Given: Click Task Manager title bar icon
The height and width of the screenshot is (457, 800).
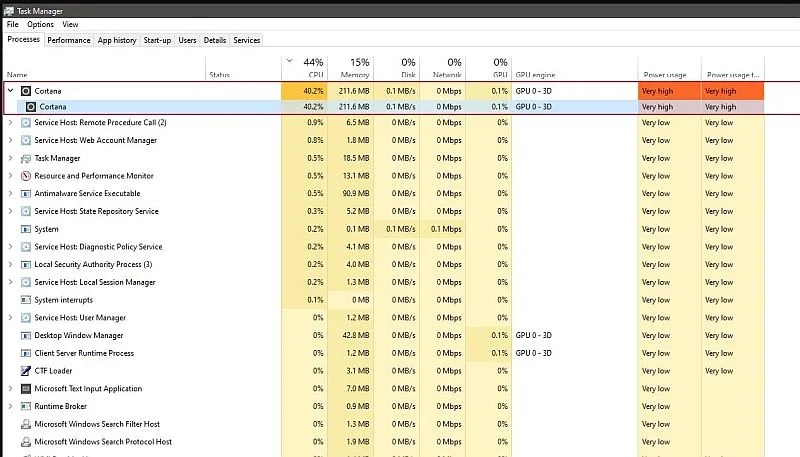Looking at the screenshot, I should [x=9, y=11].
